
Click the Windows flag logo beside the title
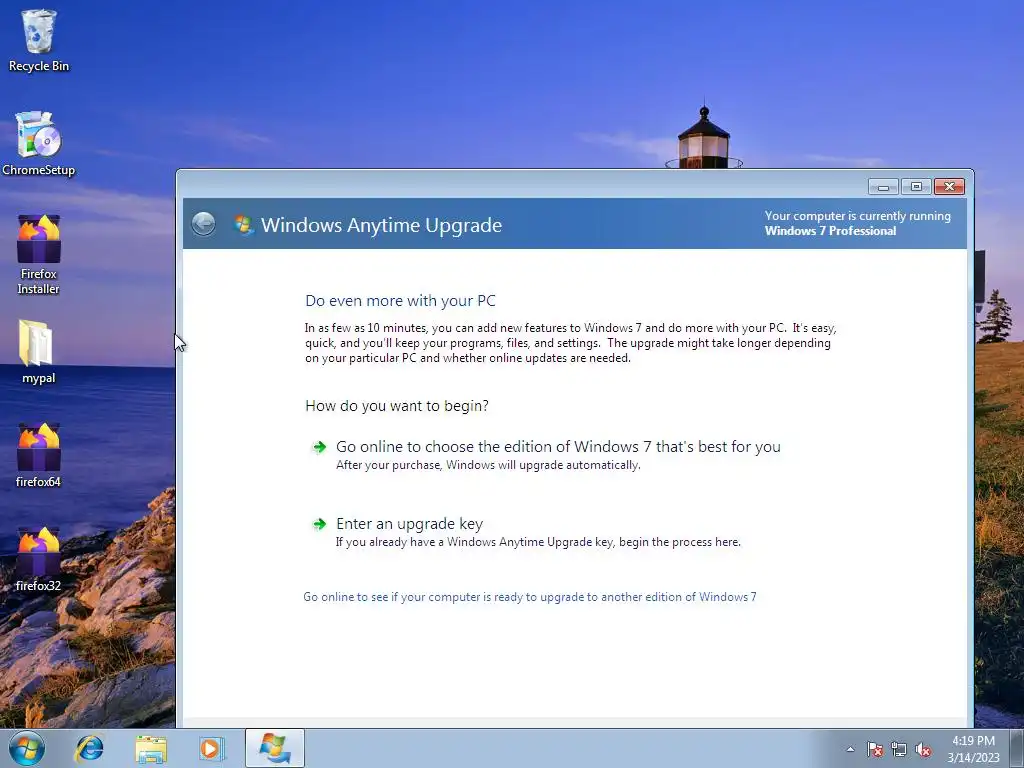(x=243, y=224)
